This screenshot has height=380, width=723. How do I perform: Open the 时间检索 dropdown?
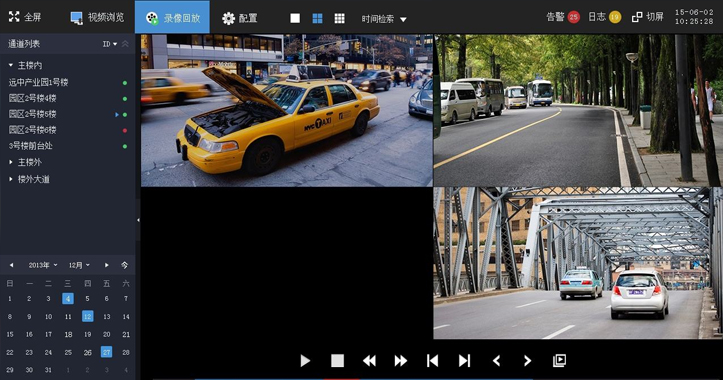tap(384, 19)
